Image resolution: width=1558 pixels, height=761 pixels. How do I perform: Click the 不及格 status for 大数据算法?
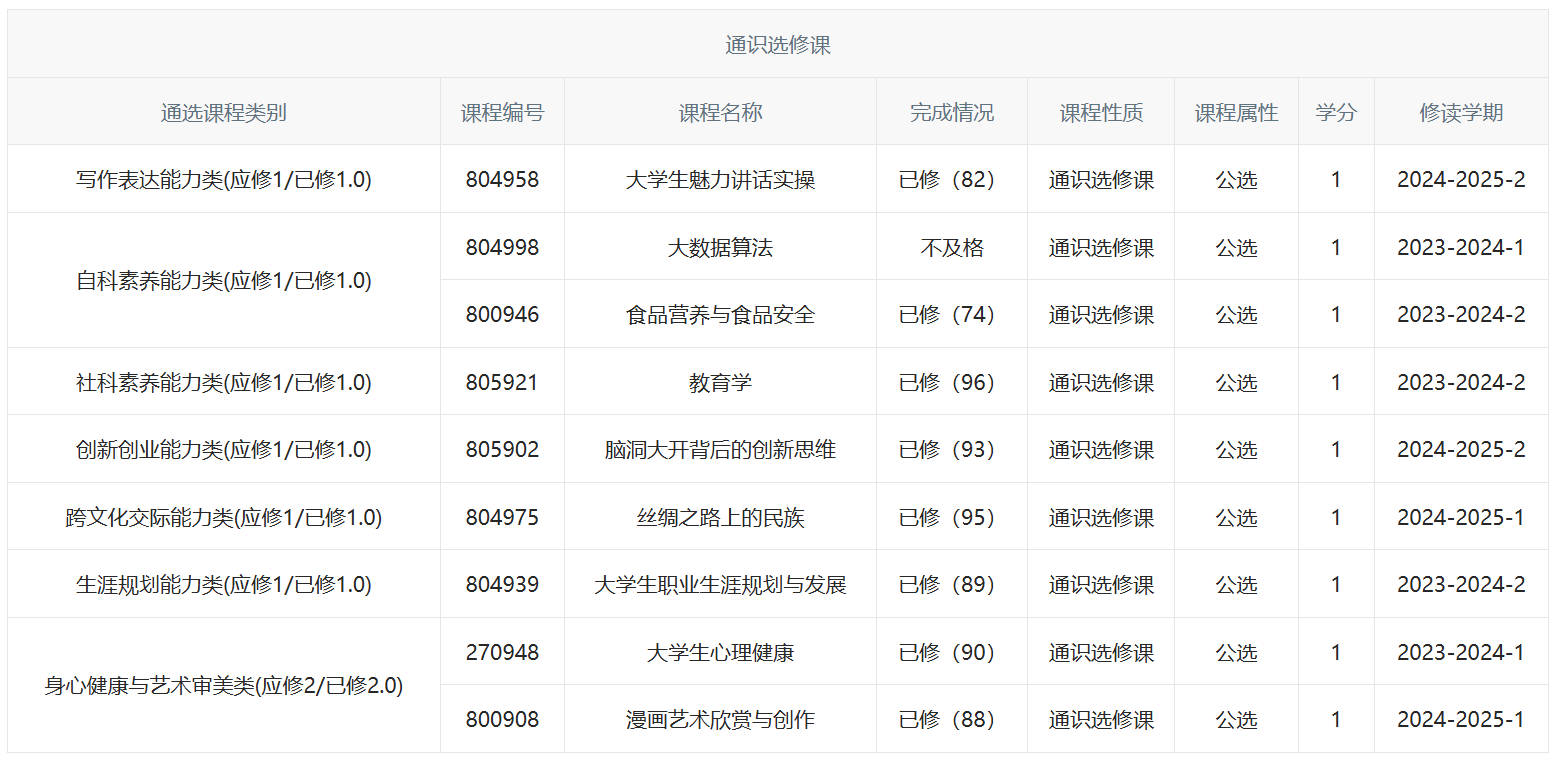coord(951,247)
